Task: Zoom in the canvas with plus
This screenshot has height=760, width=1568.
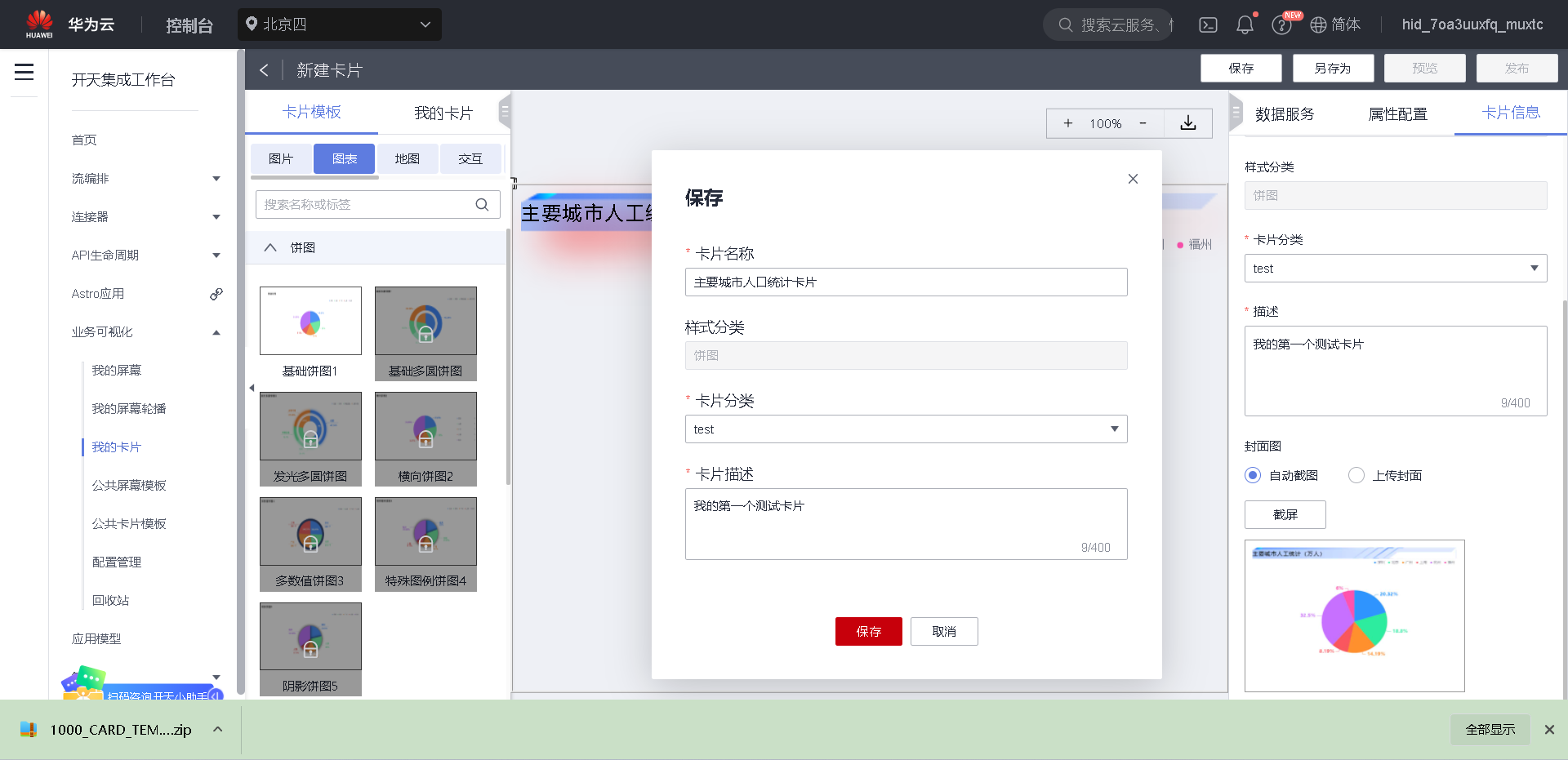Action: (x=1067, y=123)
